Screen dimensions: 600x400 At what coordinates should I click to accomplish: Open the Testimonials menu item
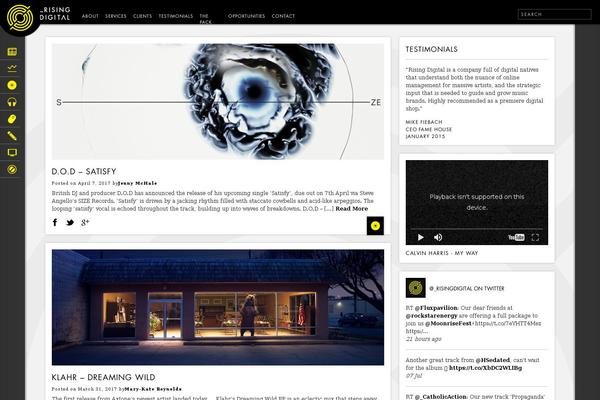[x=176, y=16]
